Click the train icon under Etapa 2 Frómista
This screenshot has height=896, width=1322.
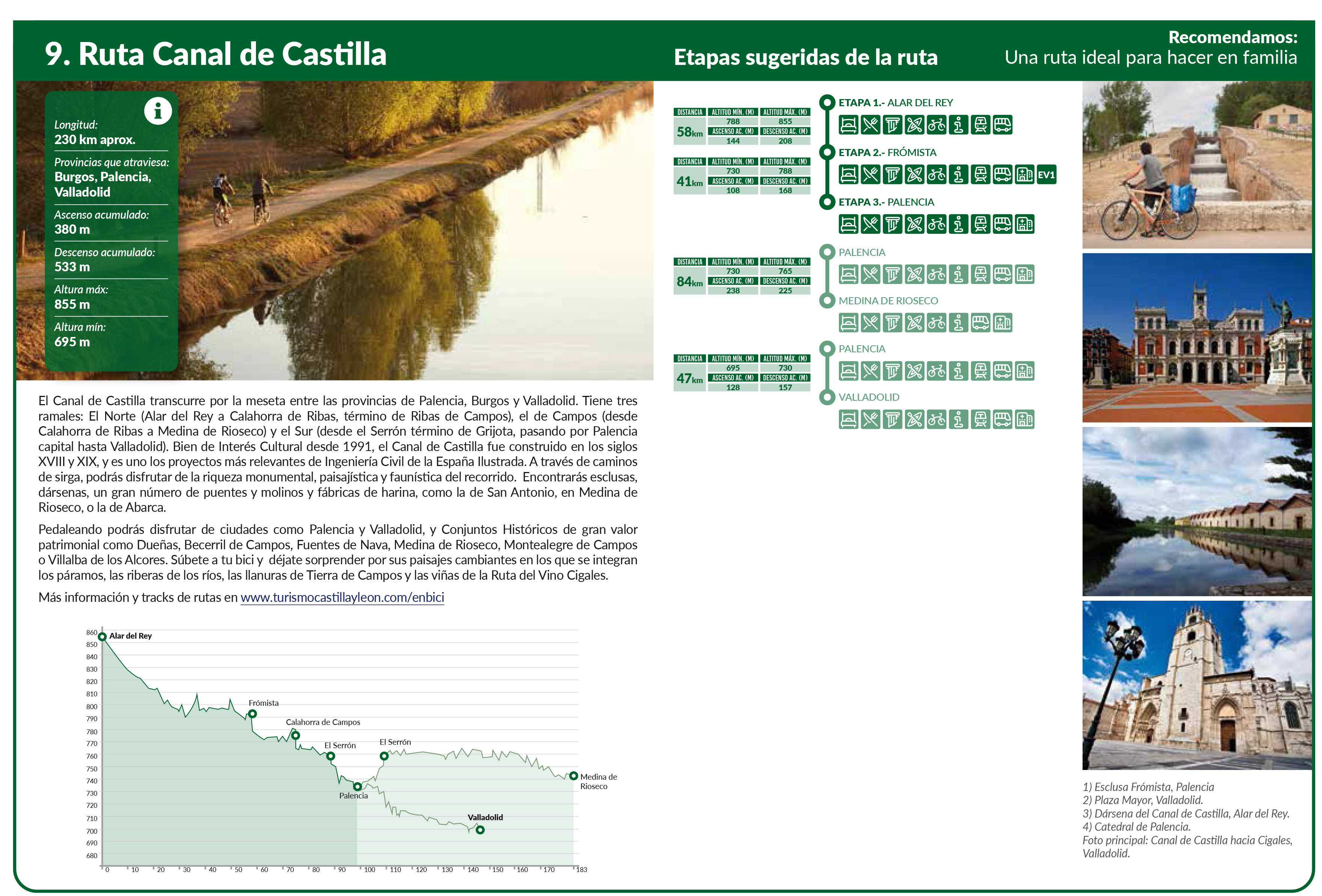pyautogui.click(x=981, y=174)
